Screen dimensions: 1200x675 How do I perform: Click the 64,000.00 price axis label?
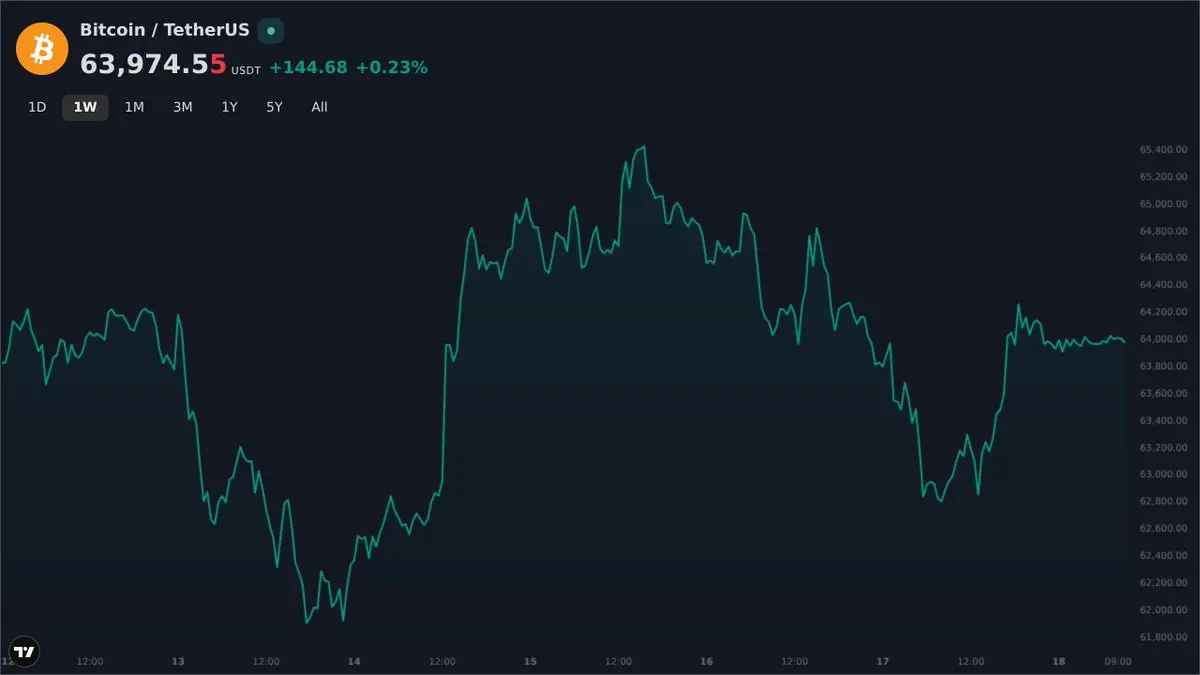(1163, 339)
